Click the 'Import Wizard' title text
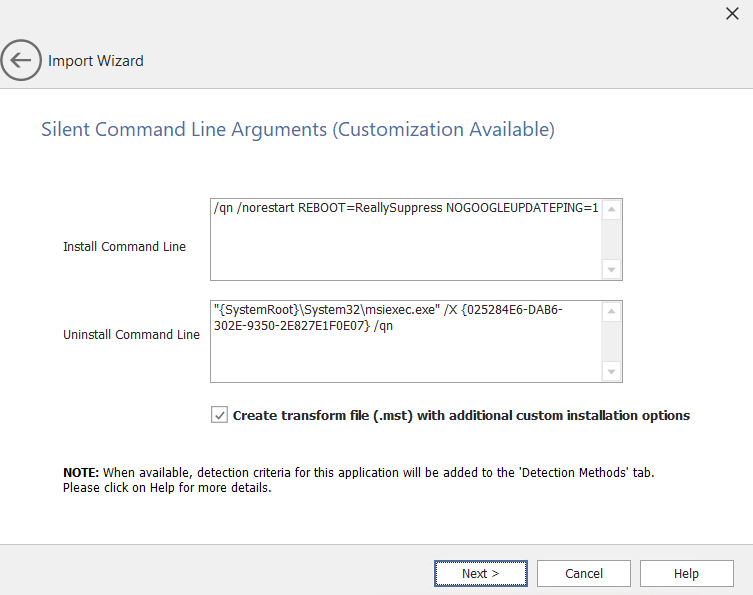This screenshot has width=753, height=595. point(96,61)
